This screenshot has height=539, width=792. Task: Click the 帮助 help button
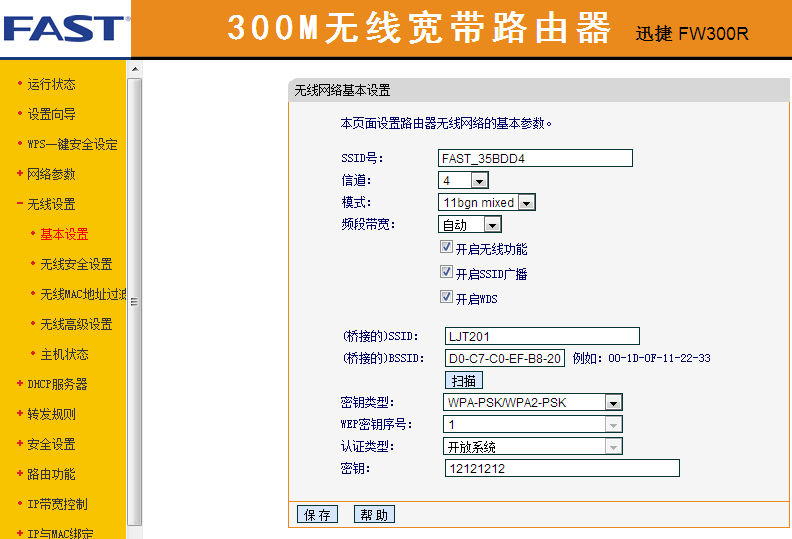[374, 514]
